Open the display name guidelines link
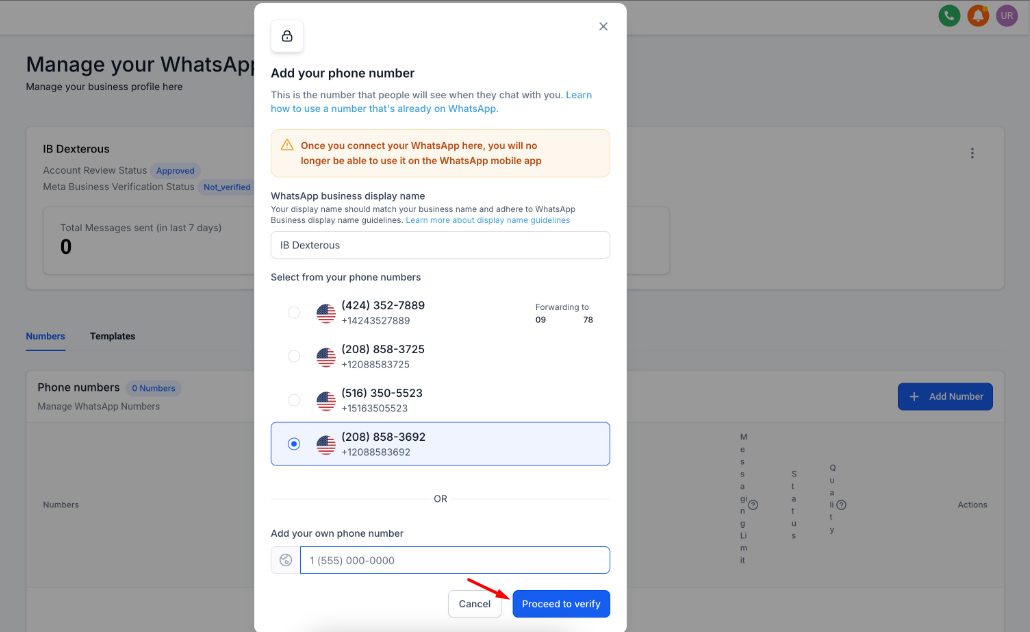This screenshot has height=632, width=1030. click(488, 220)
